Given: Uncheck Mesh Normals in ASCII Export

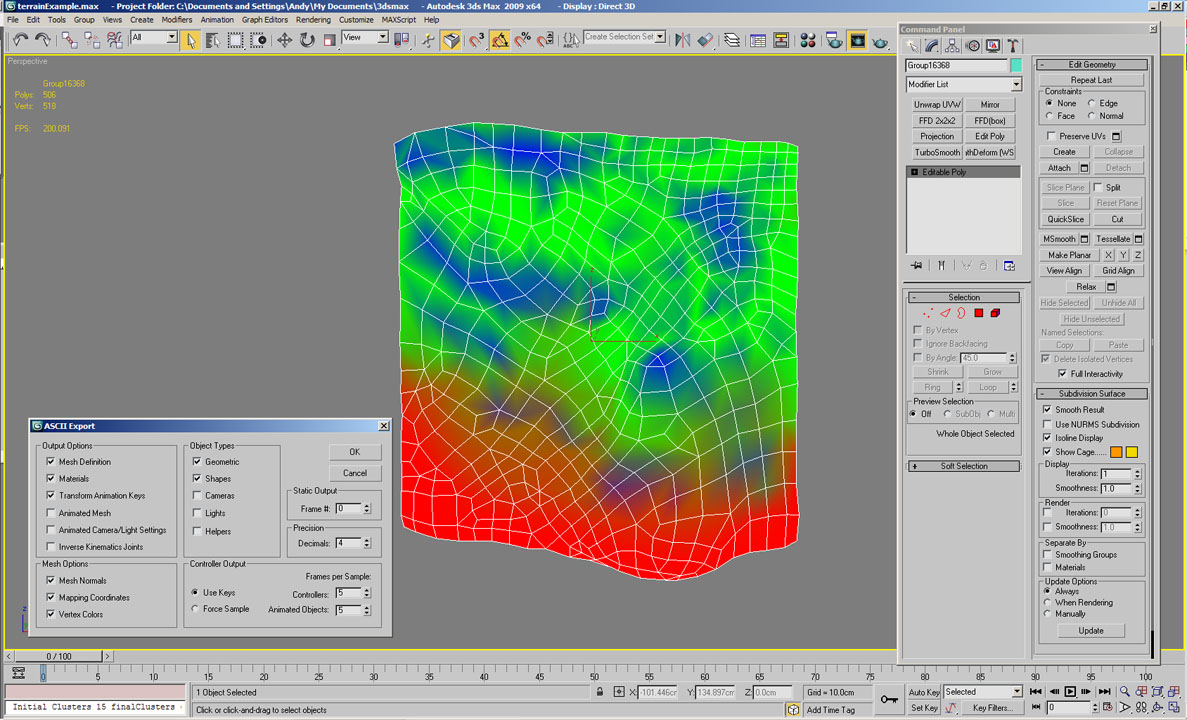Looking at the screenshot, I should tap(51, 581).
